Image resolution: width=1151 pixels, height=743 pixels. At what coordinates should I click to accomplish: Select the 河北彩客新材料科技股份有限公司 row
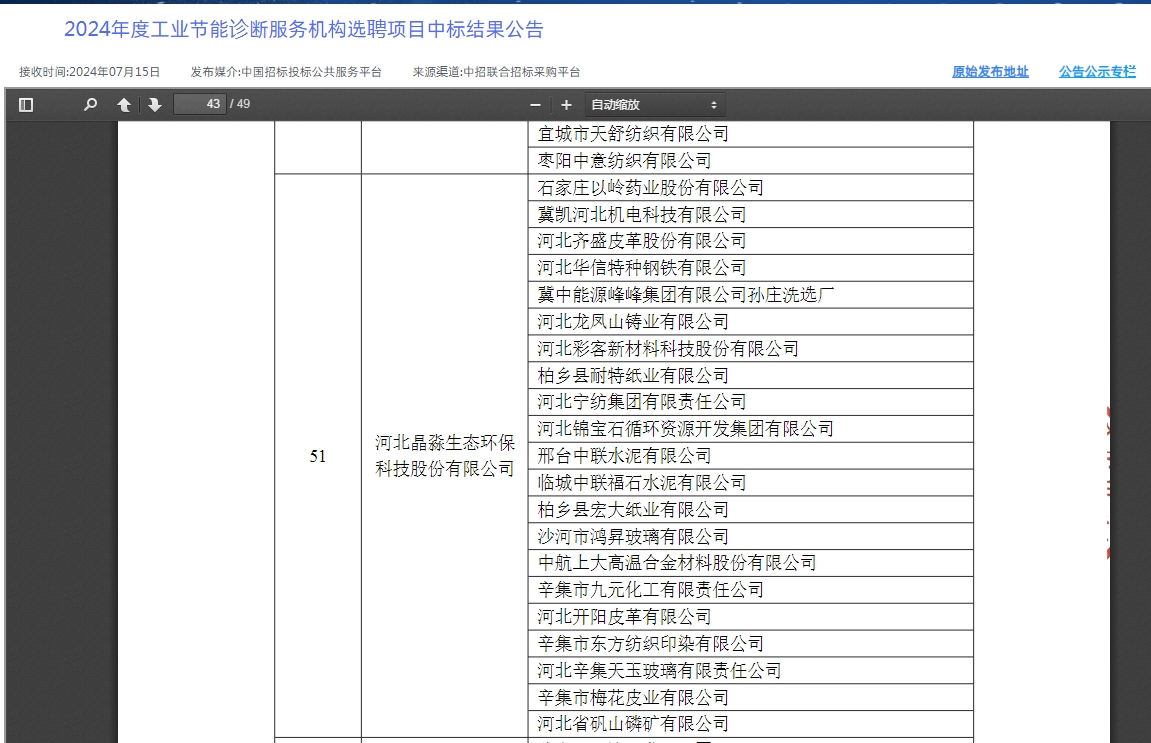pyautogui.click(x=751, y=349)
